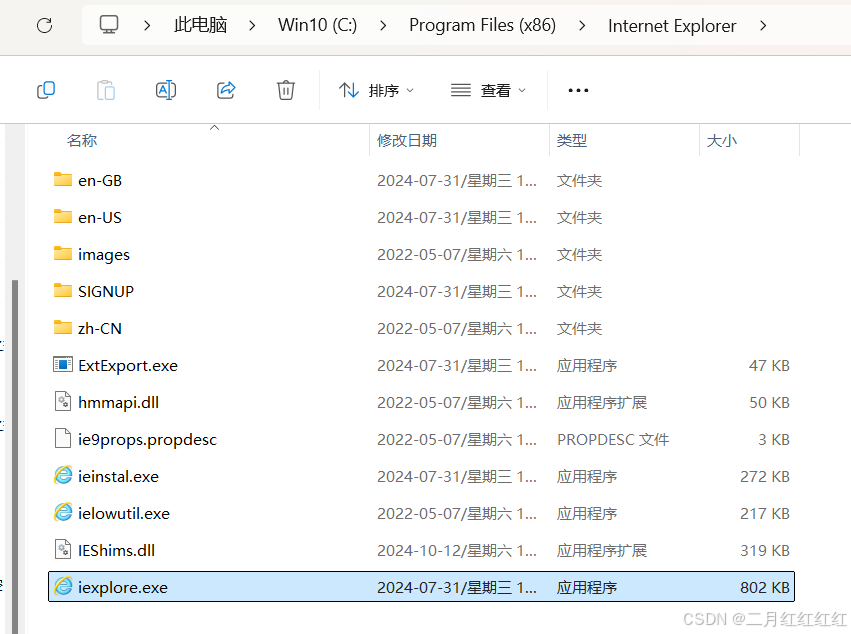Sort by 类型 column header
851x634 pixels.
click(x=571, y=141)
